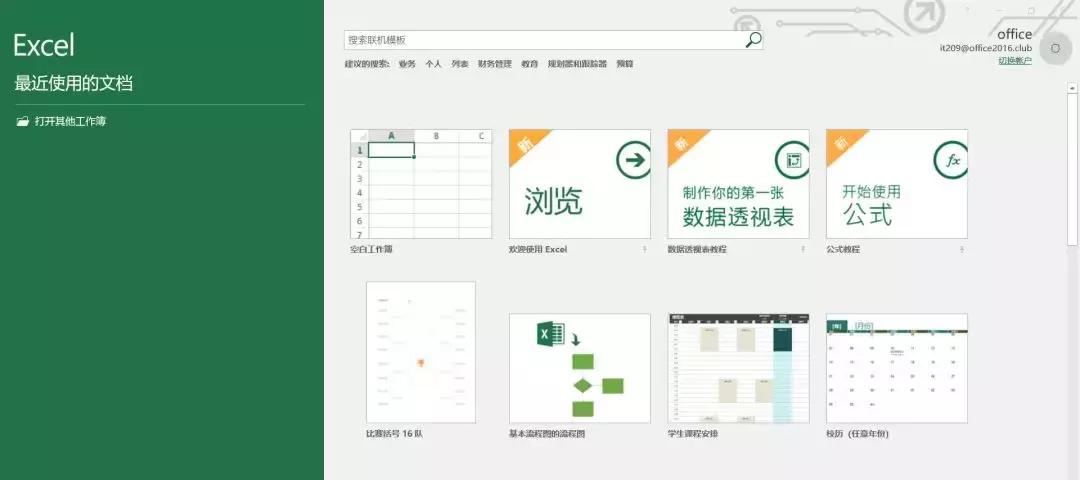This screenshot has height=480, width=1080.
Task: Click the it209@office2016.club account email
Action: pyautogui.click(x=986, y=48)
